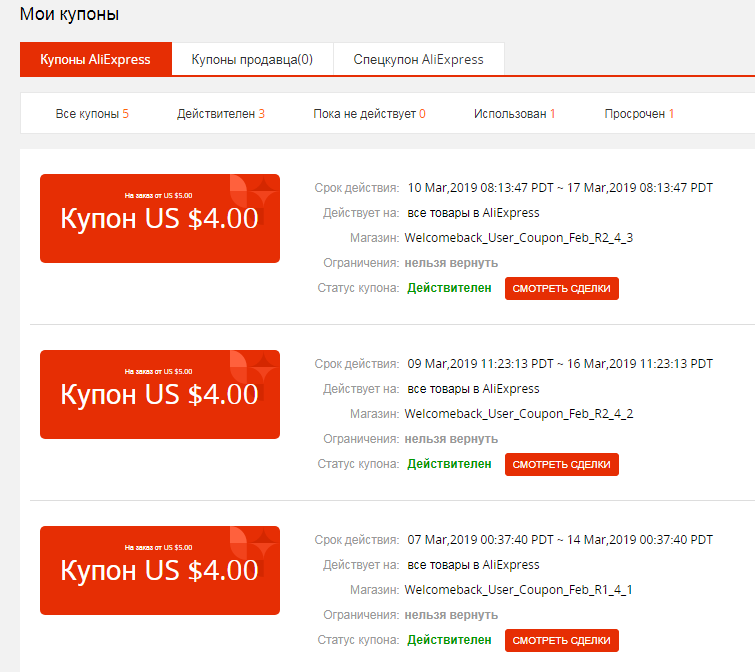This screenshot has width=755, height=672.
Task: Filter by Пока не действует 0
Action: pyautogui.click(x=369, y=114)
